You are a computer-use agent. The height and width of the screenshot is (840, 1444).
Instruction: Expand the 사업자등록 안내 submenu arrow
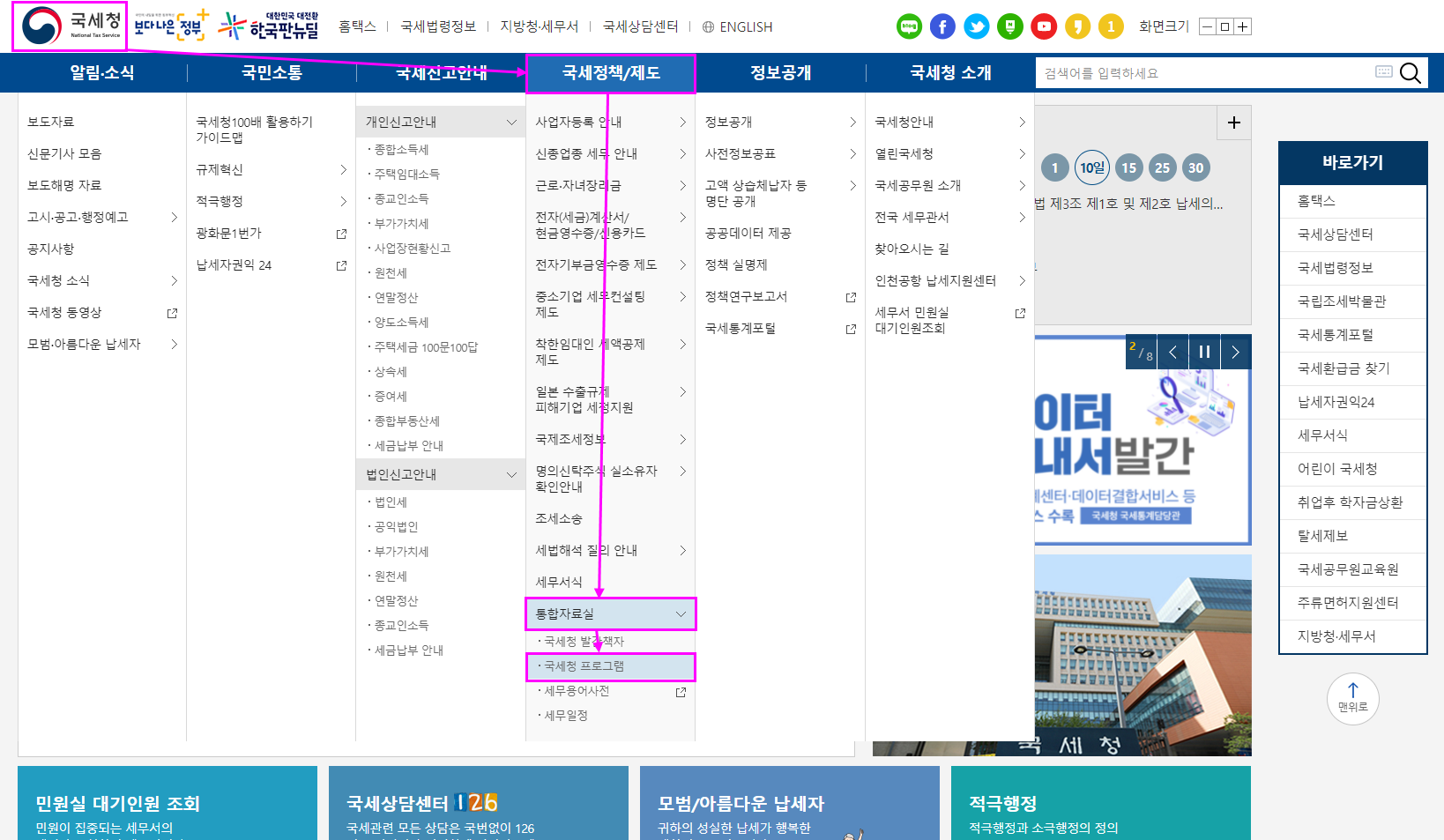[682, 123]
